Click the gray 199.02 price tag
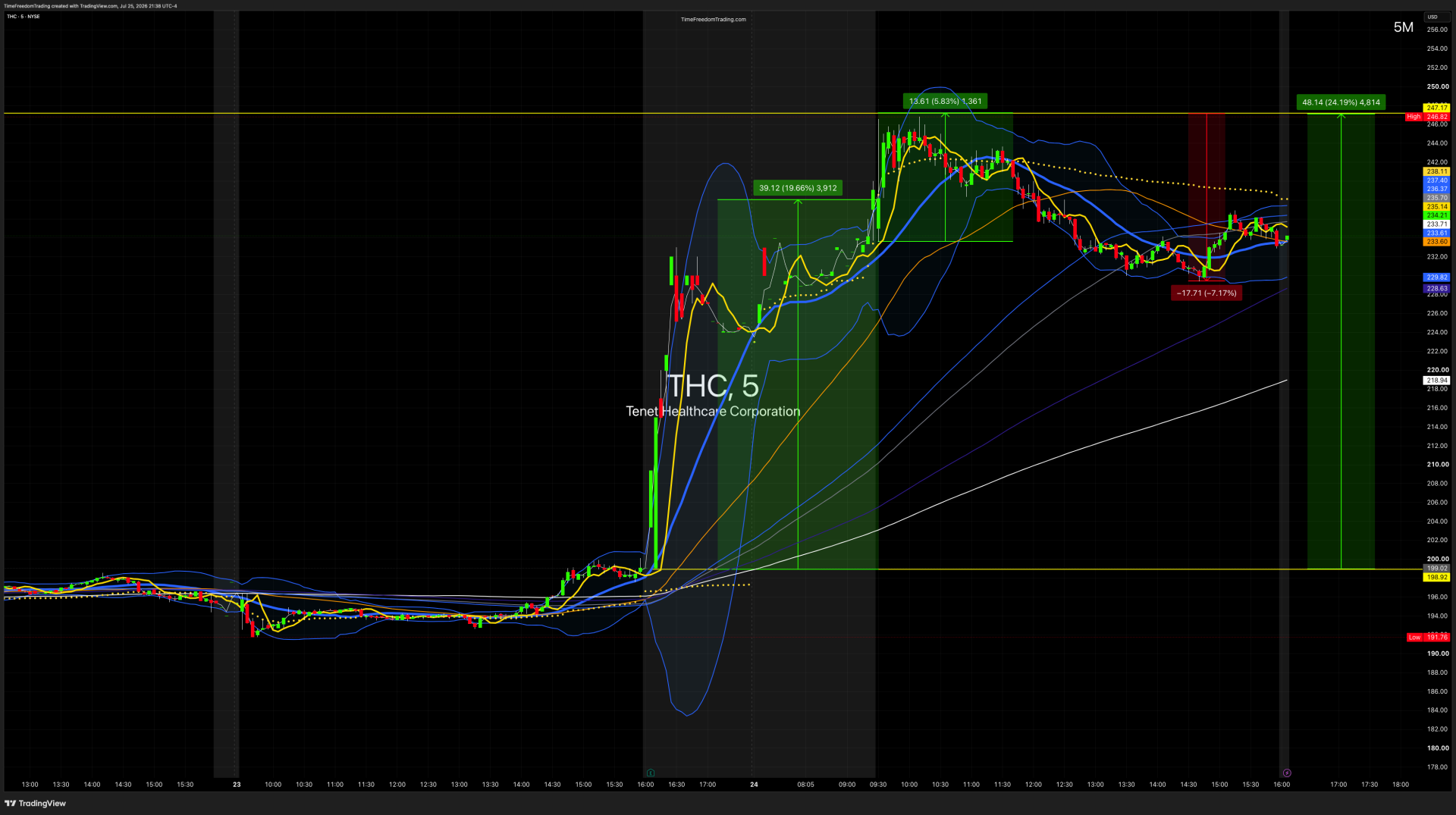 pyautogui.click(x=1437, y=569)
